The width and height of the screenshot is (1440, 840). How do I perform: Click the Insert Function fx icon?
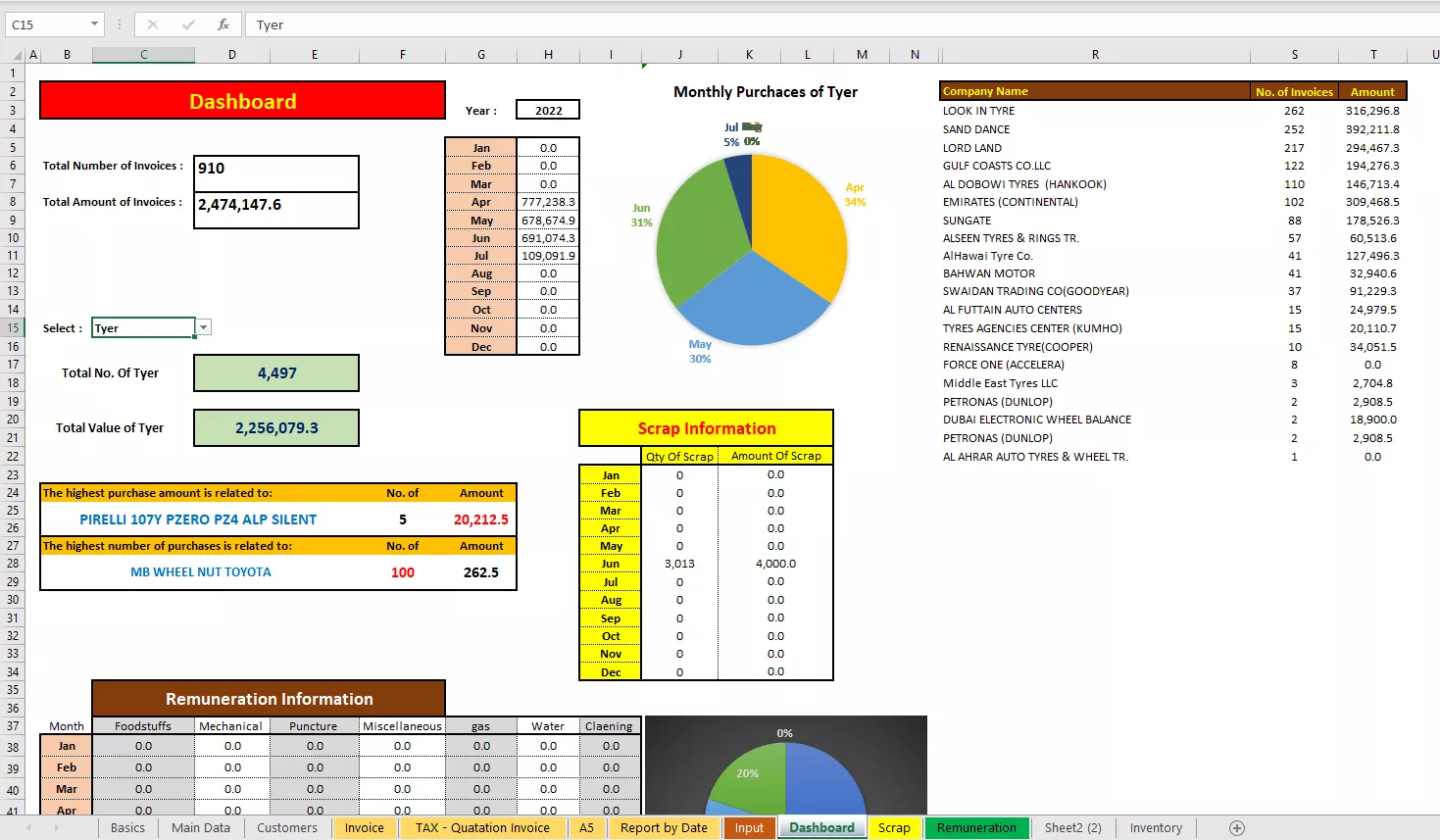223,25
